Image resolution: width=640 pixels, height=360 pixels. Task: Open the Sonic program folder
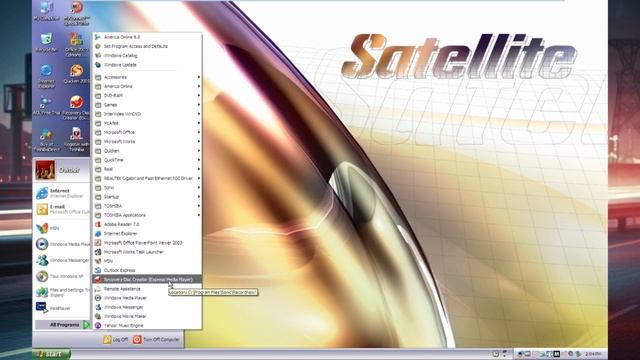tap(147, 188)
